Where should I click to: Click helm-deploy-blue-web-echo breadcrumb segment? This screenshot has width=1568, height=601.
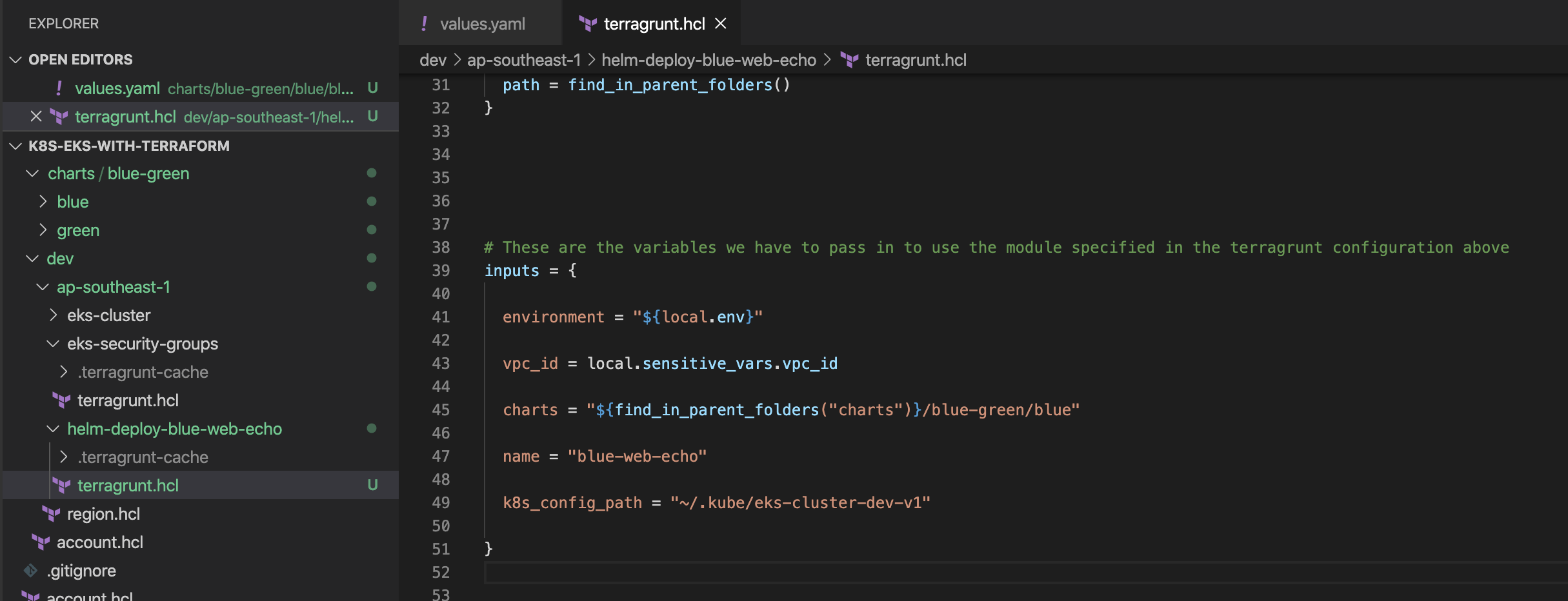click(709, 60)
